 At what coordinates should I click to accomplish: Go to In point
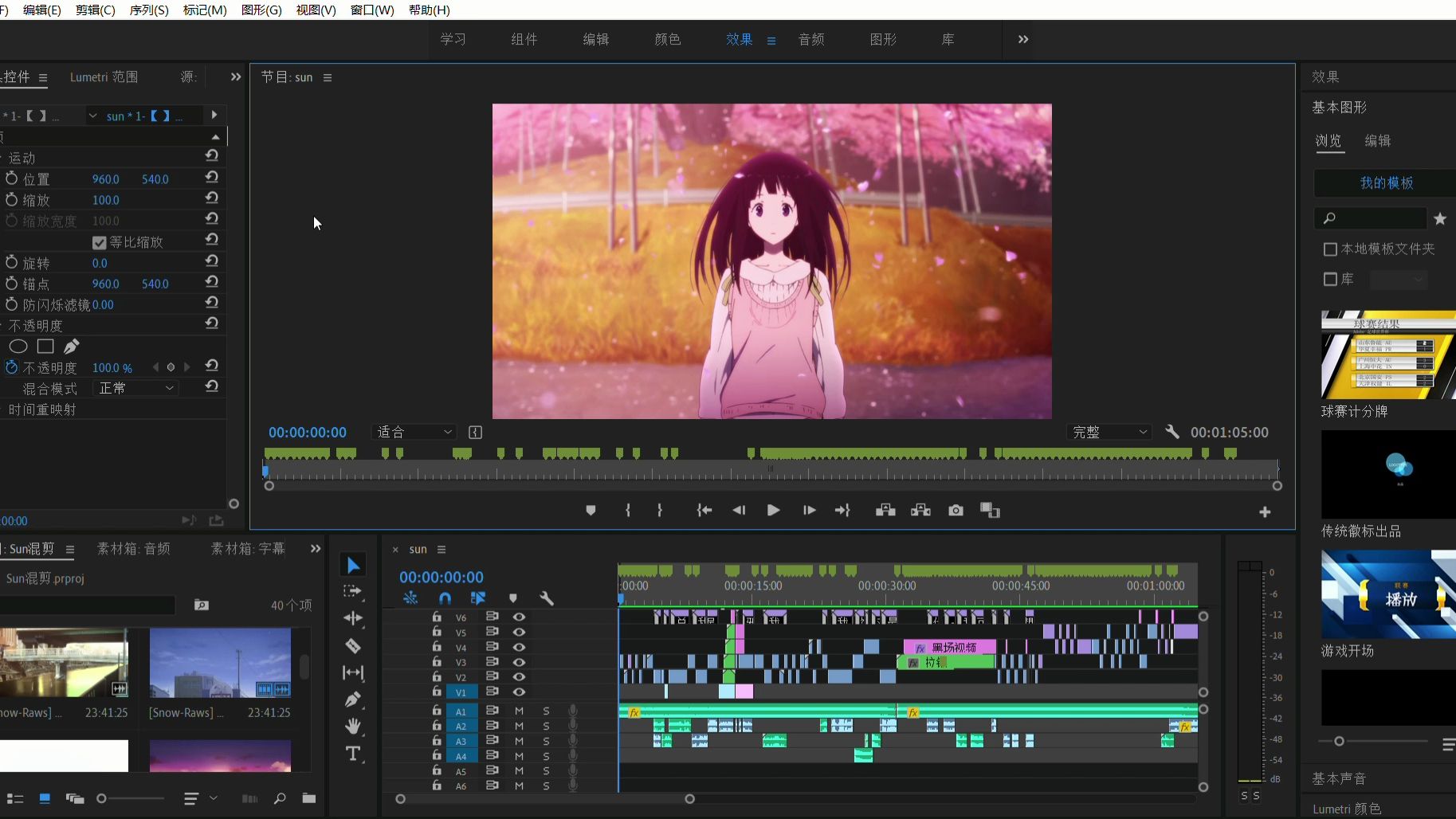point(704,511)
